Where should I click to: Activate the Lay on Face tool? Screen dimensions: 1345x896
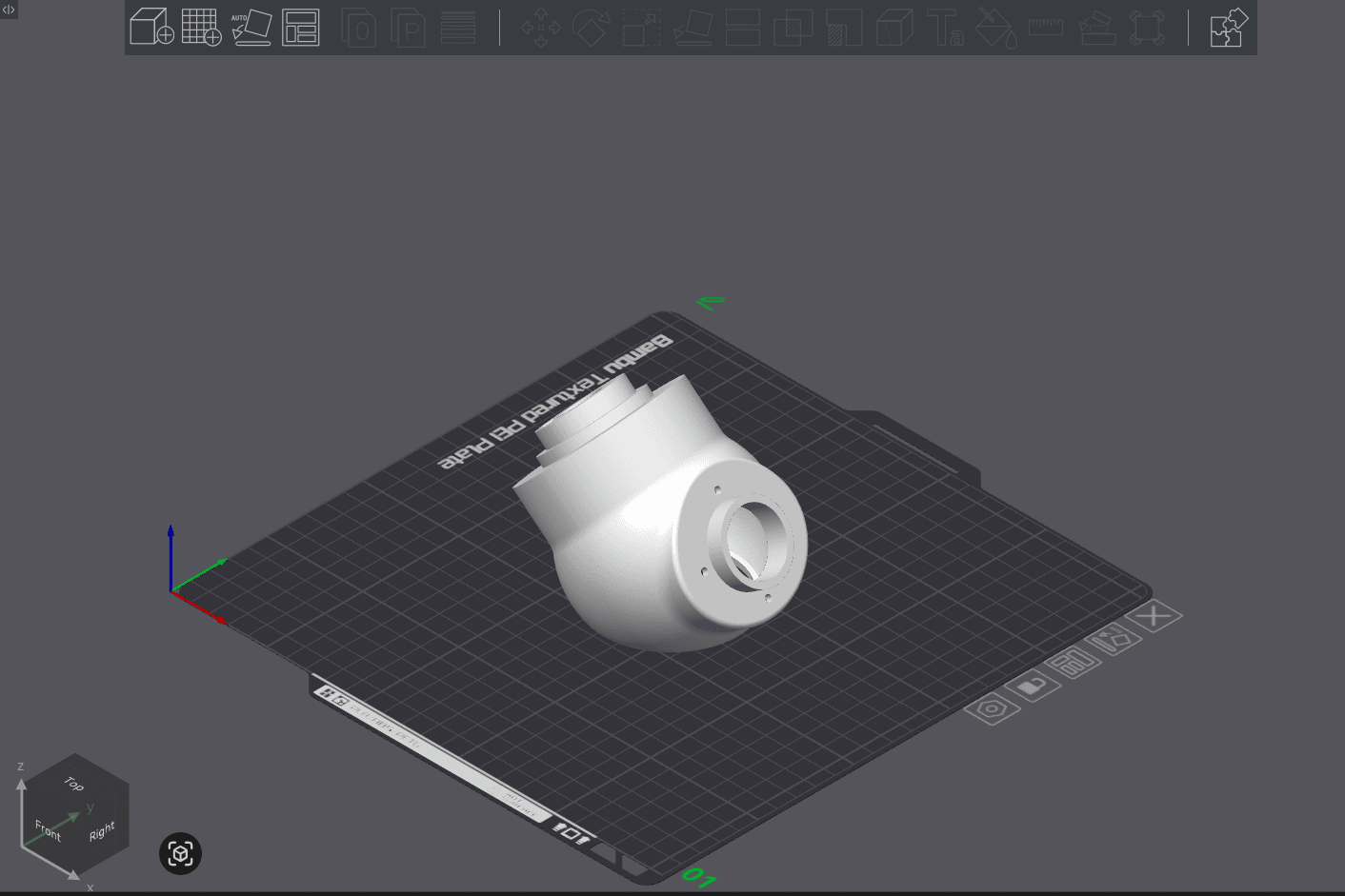692,29
